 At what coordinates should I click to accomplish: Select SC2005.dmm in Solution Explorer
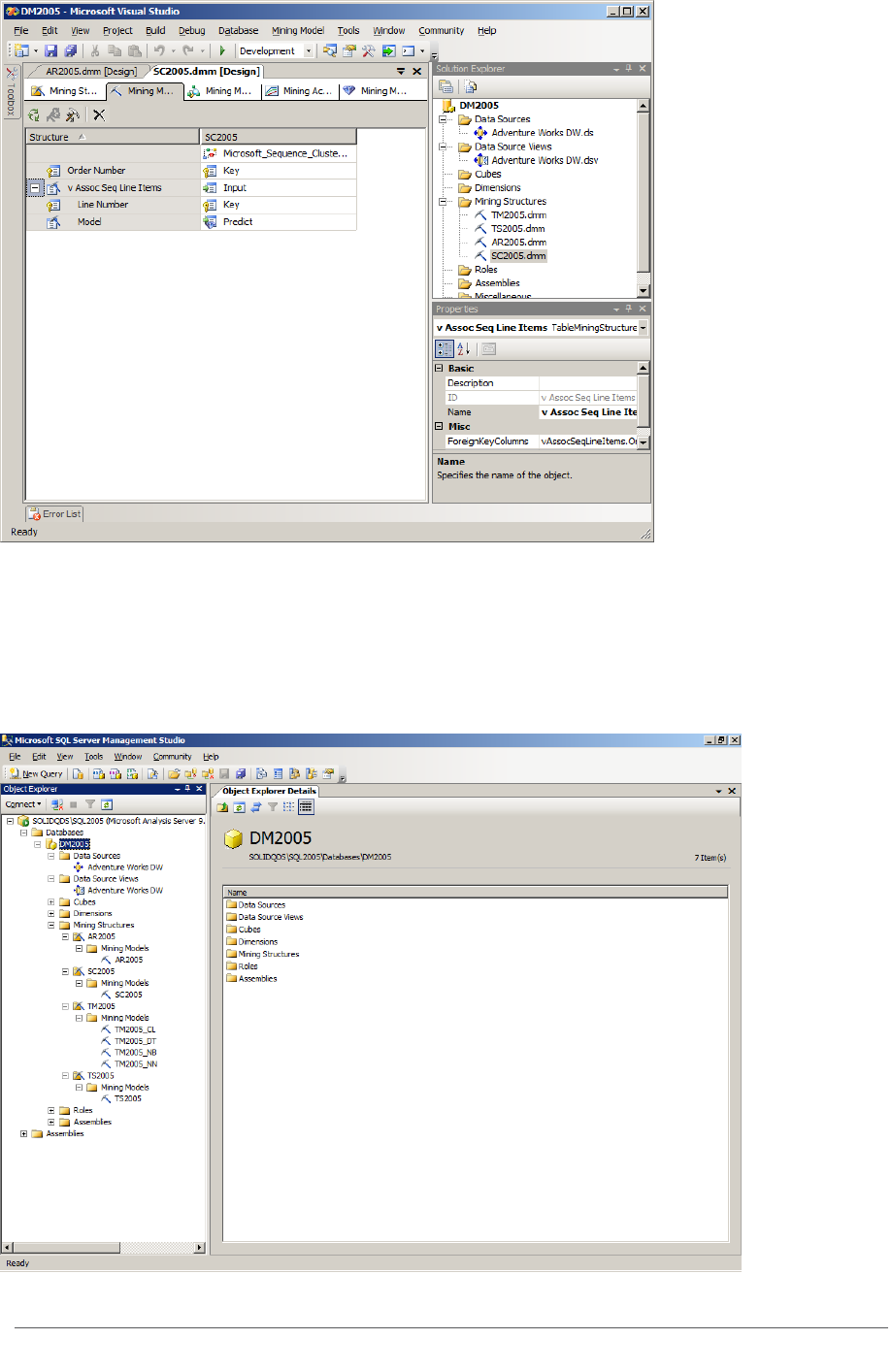click(518, 256)
